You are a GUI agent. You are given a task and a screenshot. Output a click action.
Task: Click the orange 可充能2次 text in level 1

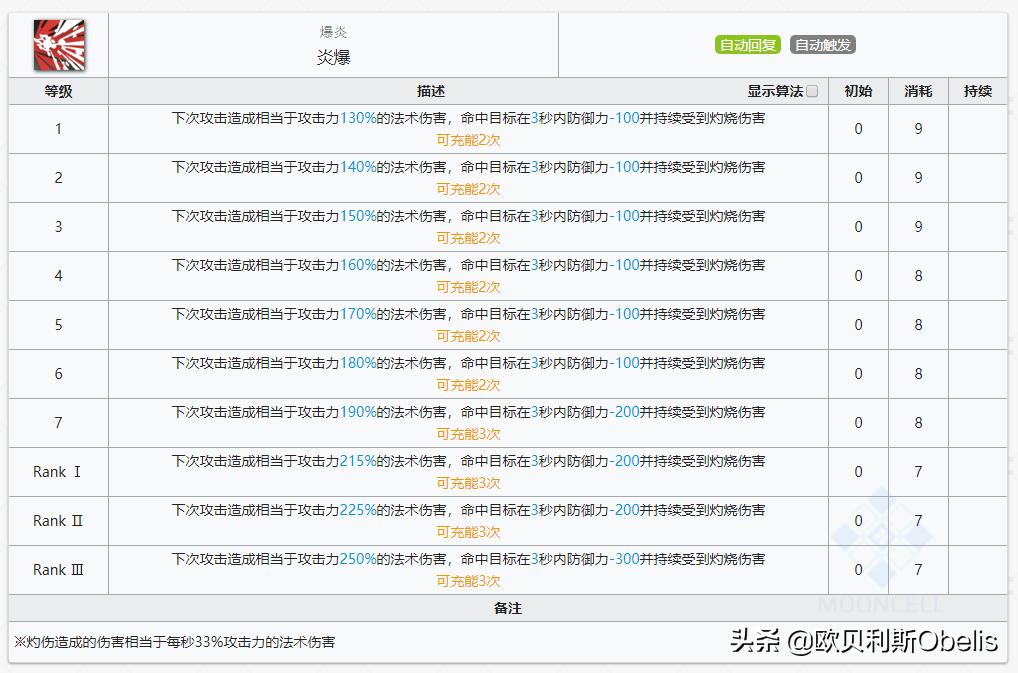point(469,140)
